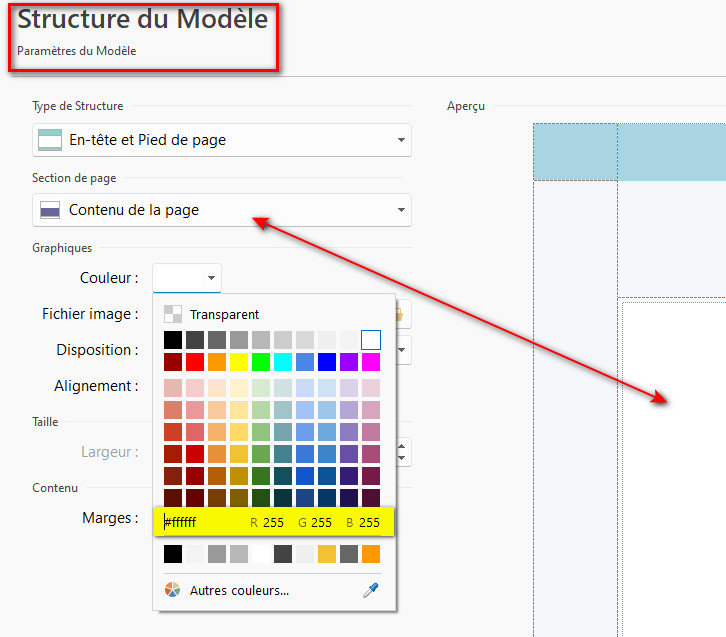Click the Transparent checkerboard icon
726x637 pixels.
point(173,314)
